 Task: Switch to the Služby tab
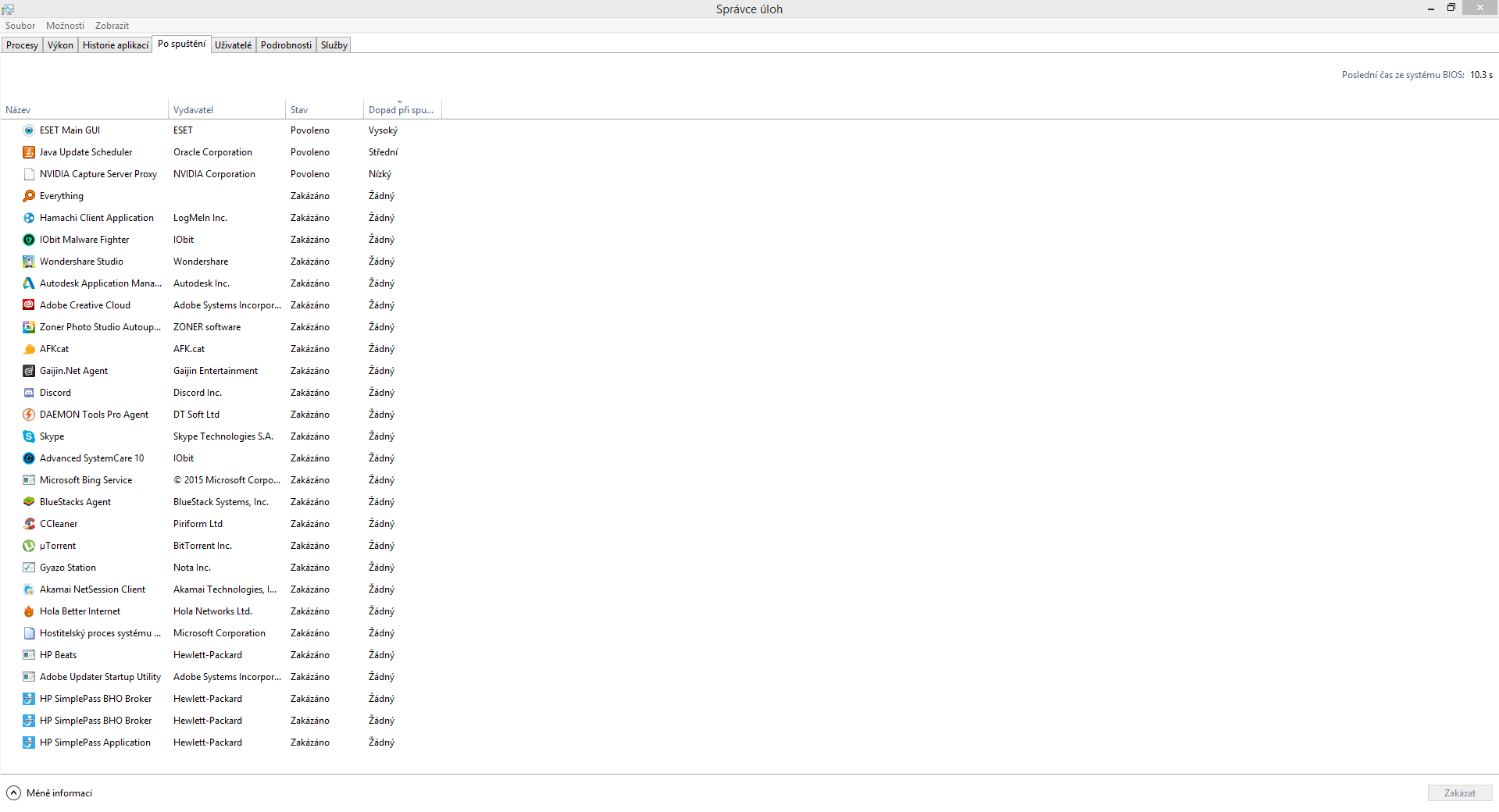pyautogui.click(x=334, y=45)
